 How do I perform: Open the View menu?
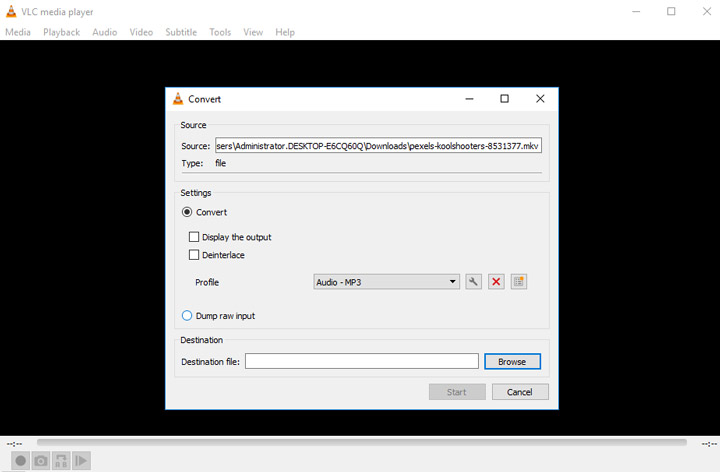click(x=253, y=32)
